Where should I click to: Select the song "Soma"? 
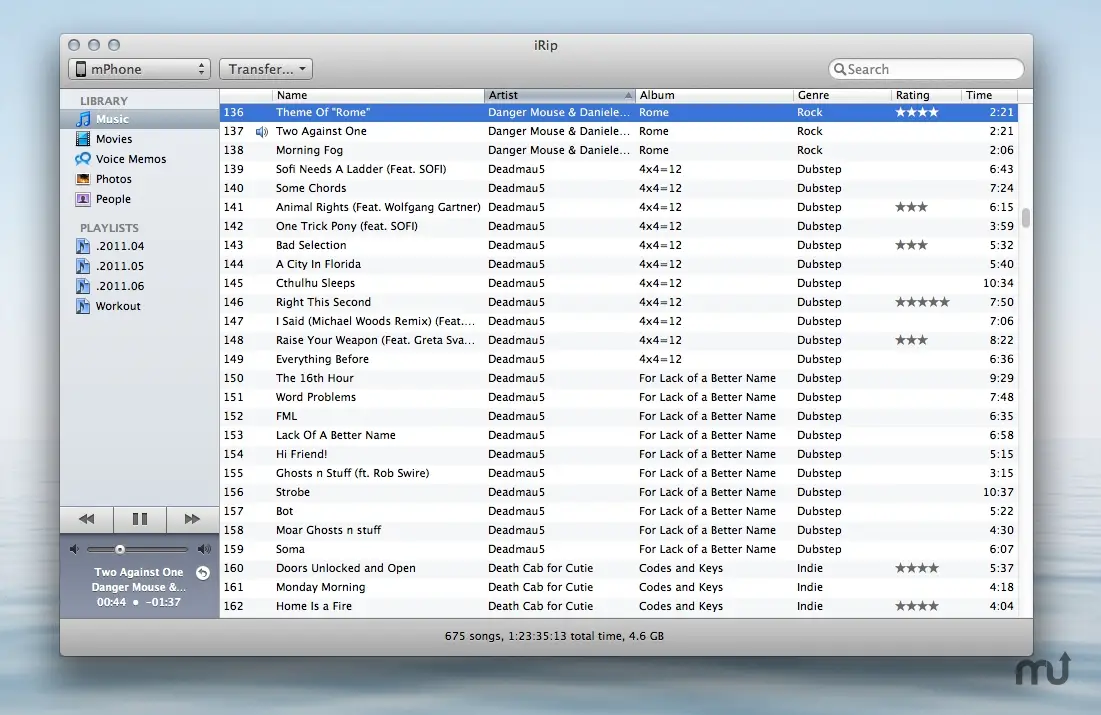click(619, 549)
